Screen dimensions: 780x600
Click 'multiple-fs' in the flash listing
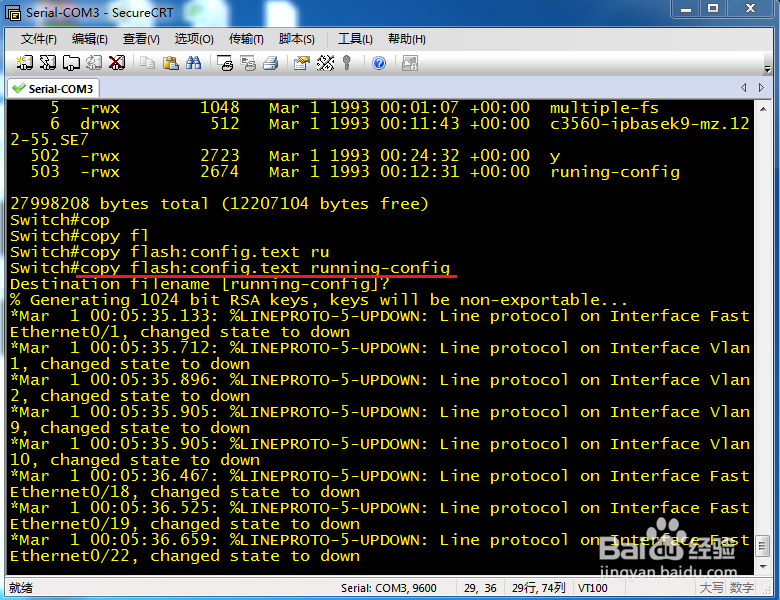[604, 108]
